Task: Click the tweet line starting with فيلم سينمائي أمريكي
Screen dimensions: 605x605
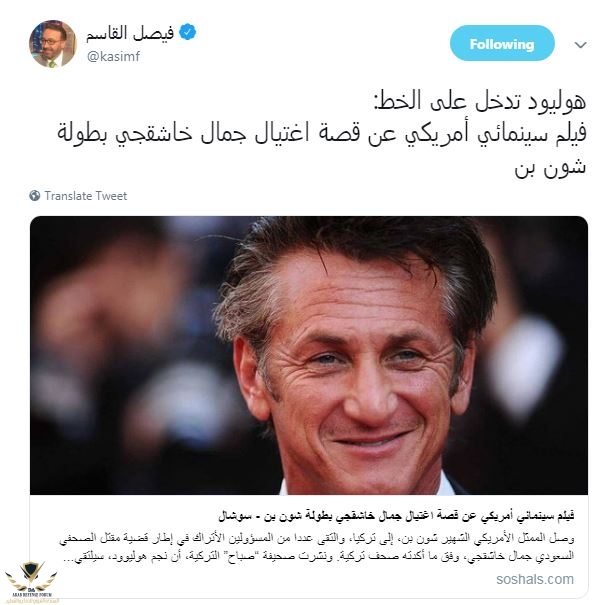Action: click(322, 134)
